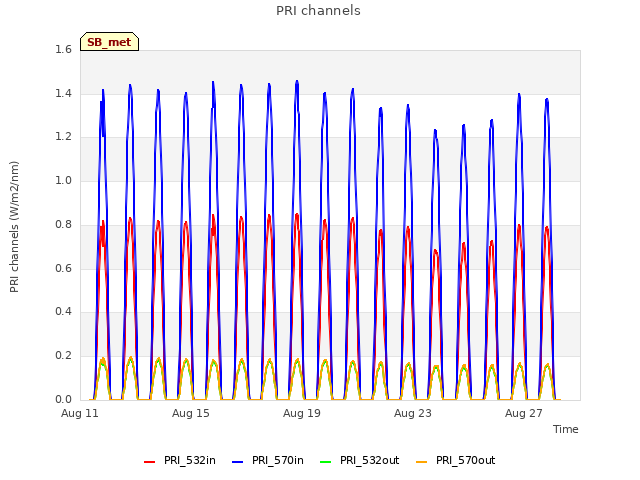
Task: Click the 1.0 y-axis tick label
Action: [x=63, y=180]
